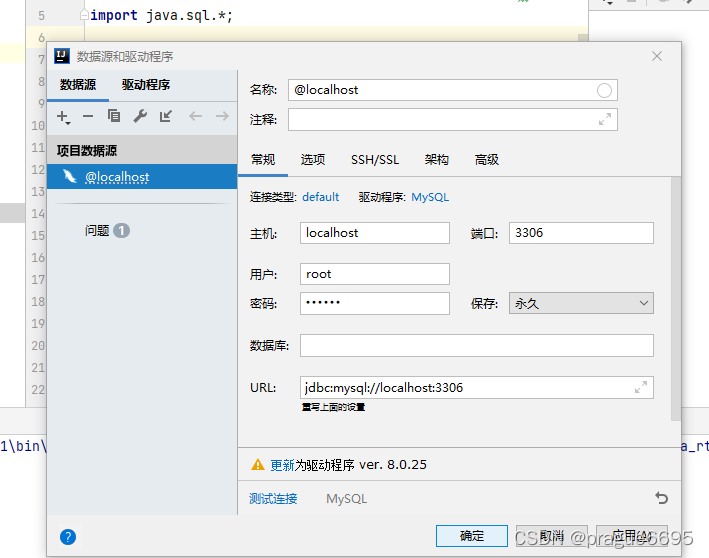Click the 测试连接 link
This screenshot has width=709, height=558.
click(273, 498)
